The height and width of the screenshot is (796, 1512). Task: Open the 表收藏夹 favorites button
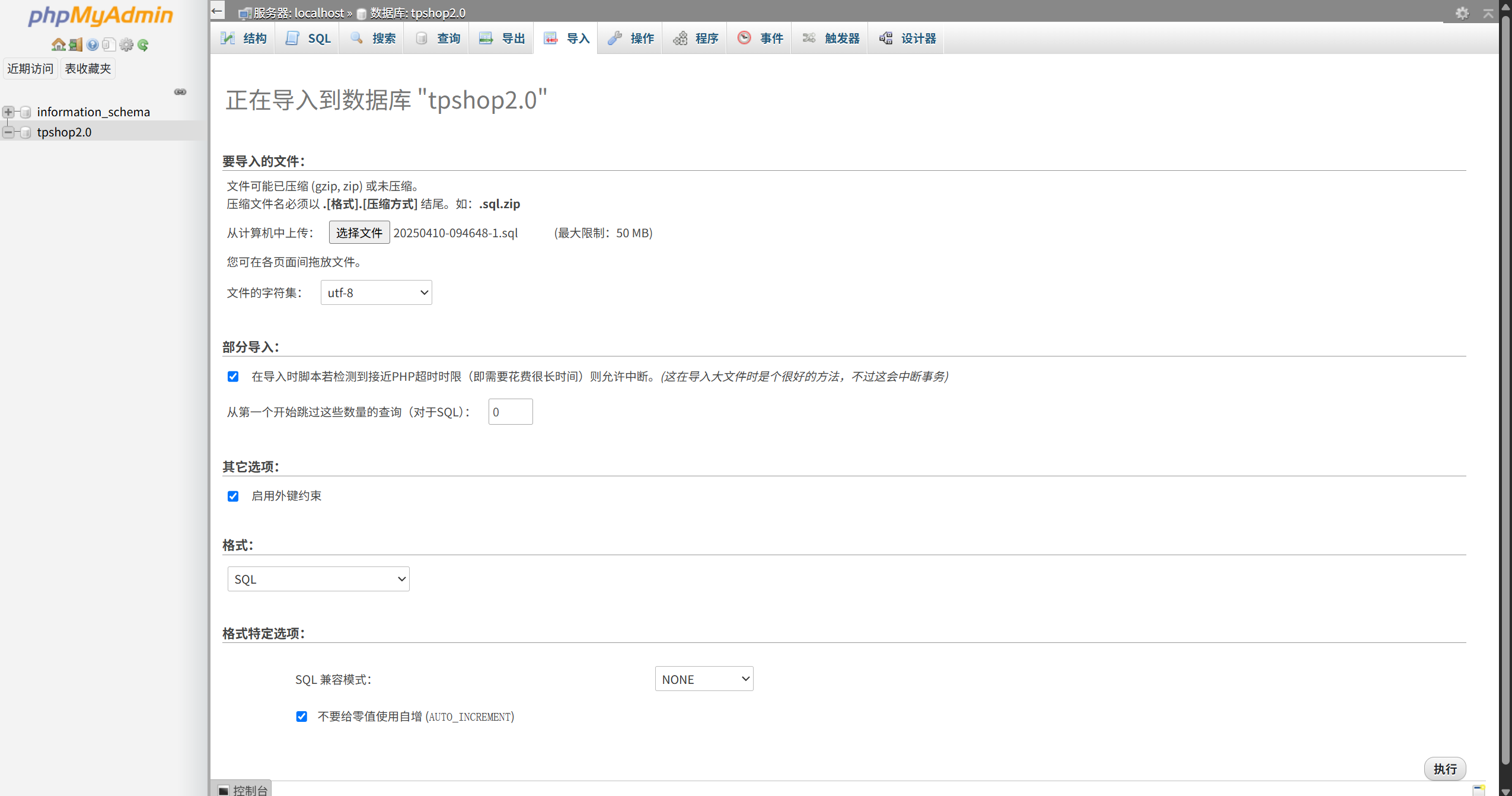[x=88, y=69]
